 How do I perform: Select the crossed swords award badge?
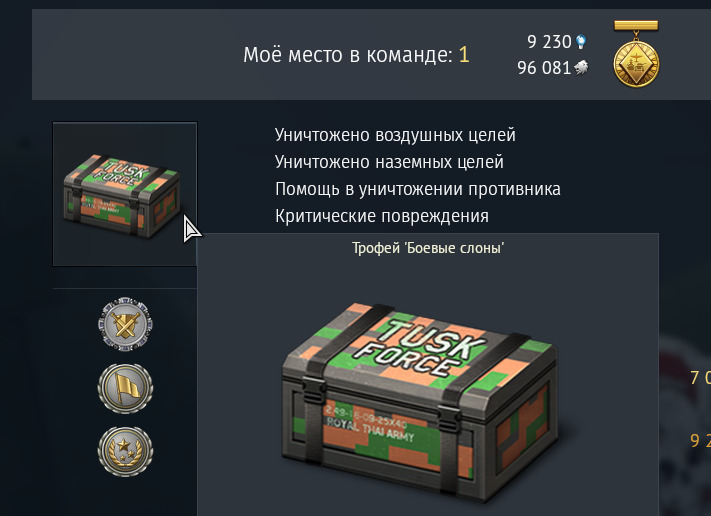tap(126, 324)
